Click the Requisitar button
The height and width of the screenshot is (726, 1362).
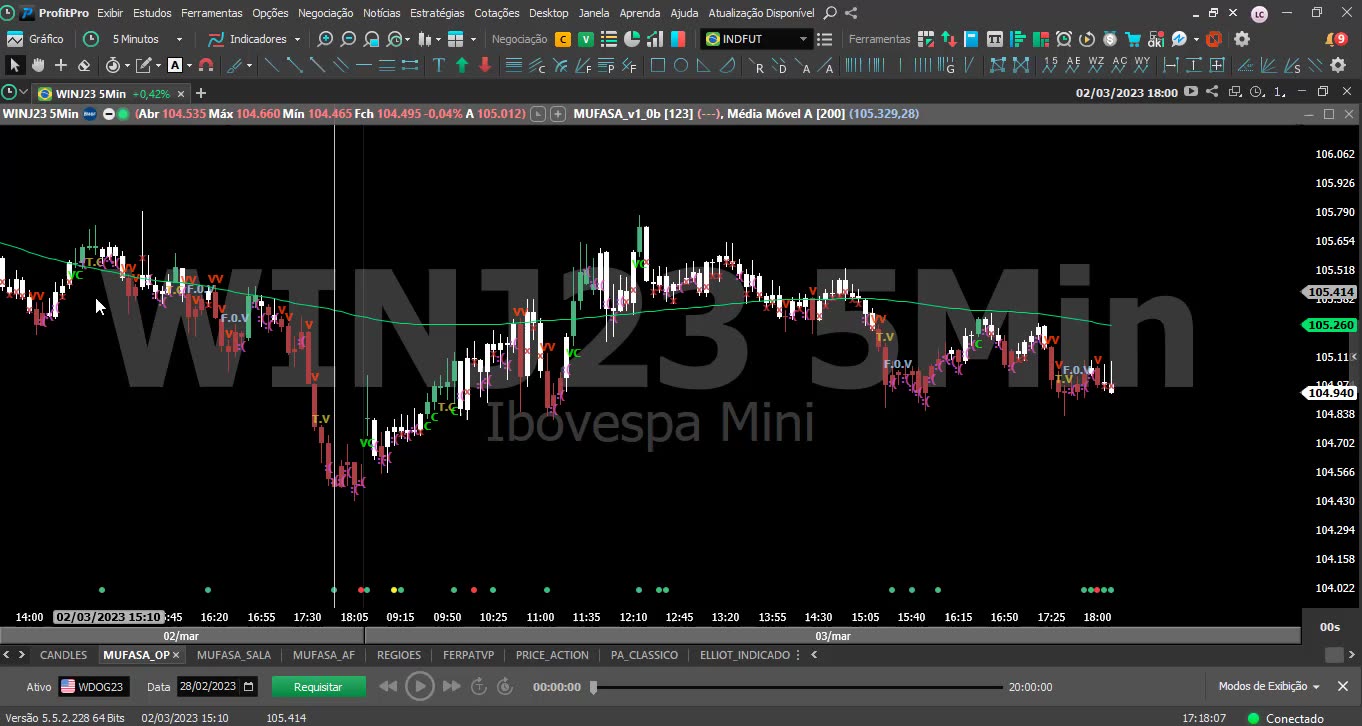(318, 686)
